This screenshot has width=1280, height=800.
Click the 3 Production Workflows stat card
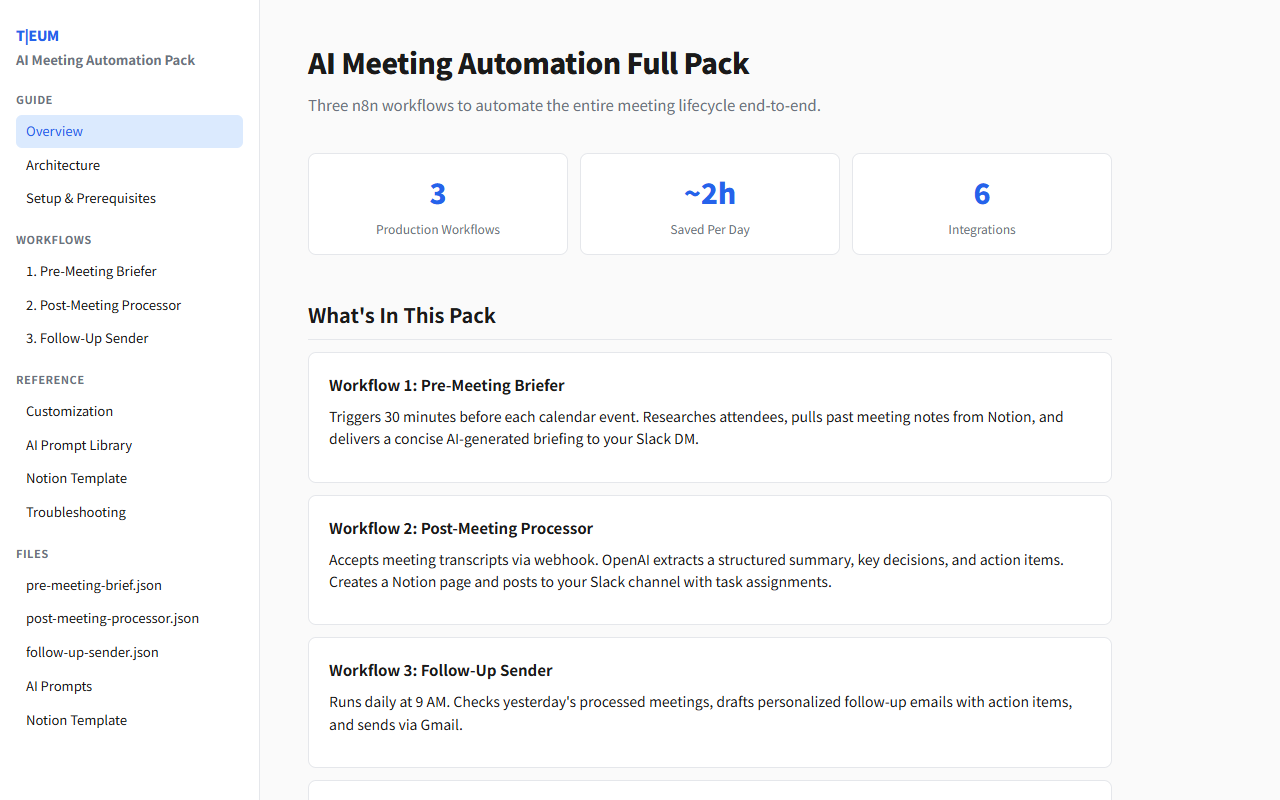click(x=437, y=204)
